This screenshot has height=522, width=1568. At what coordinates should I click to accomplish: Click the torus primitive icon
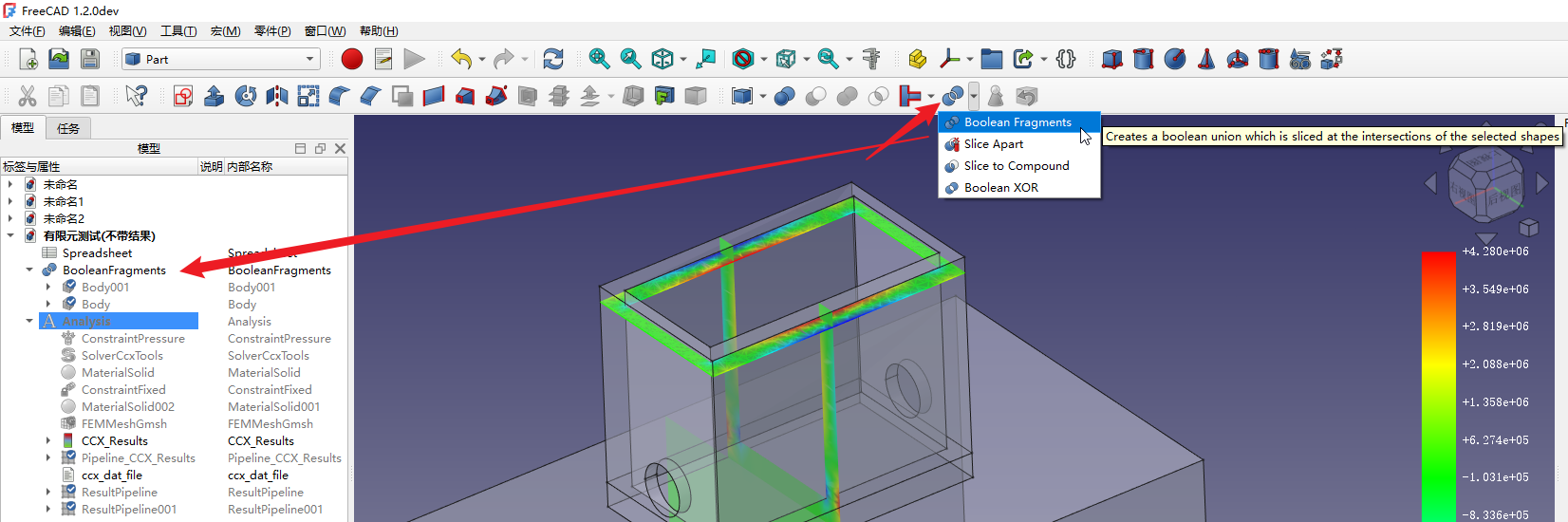(1238, 59)
